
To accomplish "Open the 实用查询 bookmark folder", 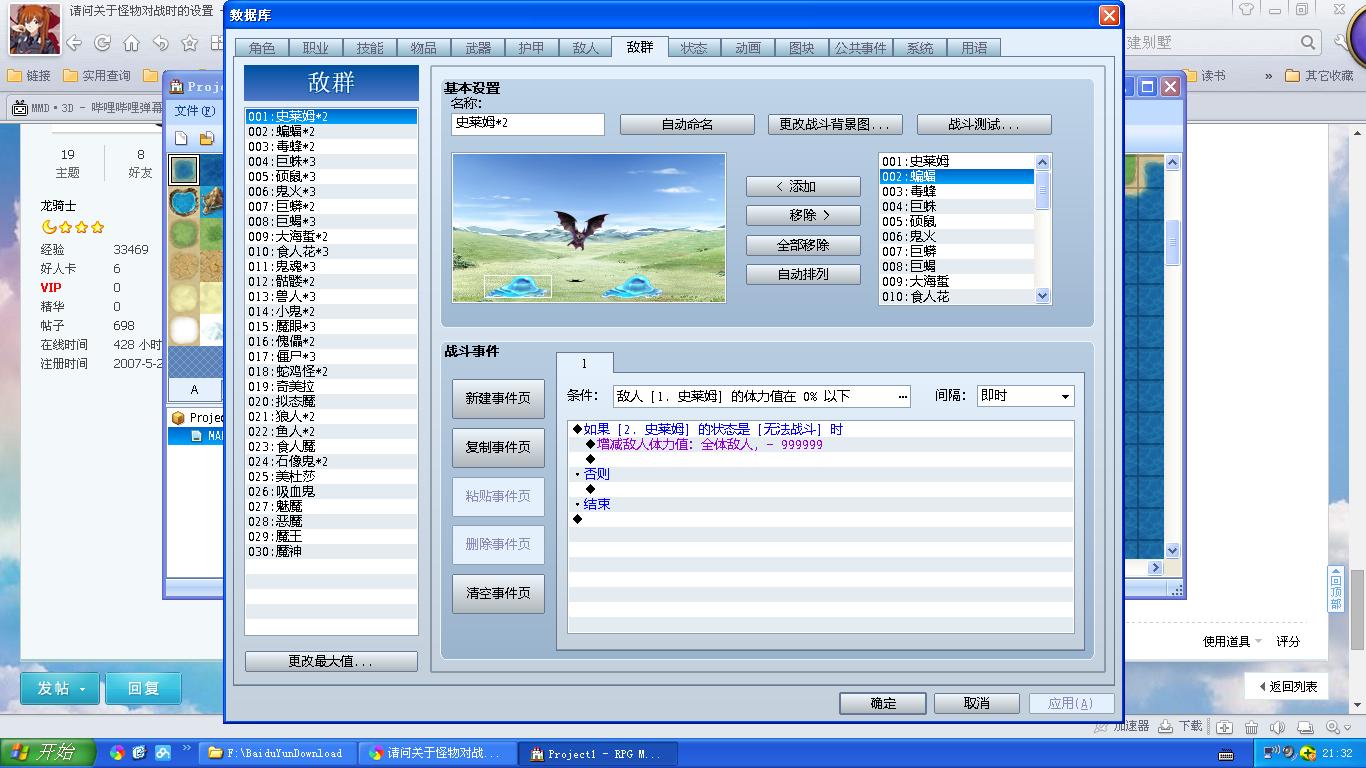I will (97, 76).
